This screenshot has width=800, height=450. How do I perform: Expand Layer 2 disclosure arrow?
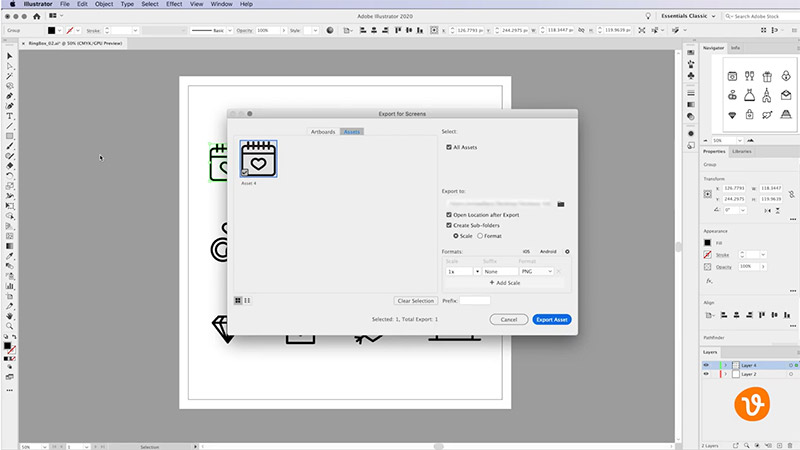(726, 374)
